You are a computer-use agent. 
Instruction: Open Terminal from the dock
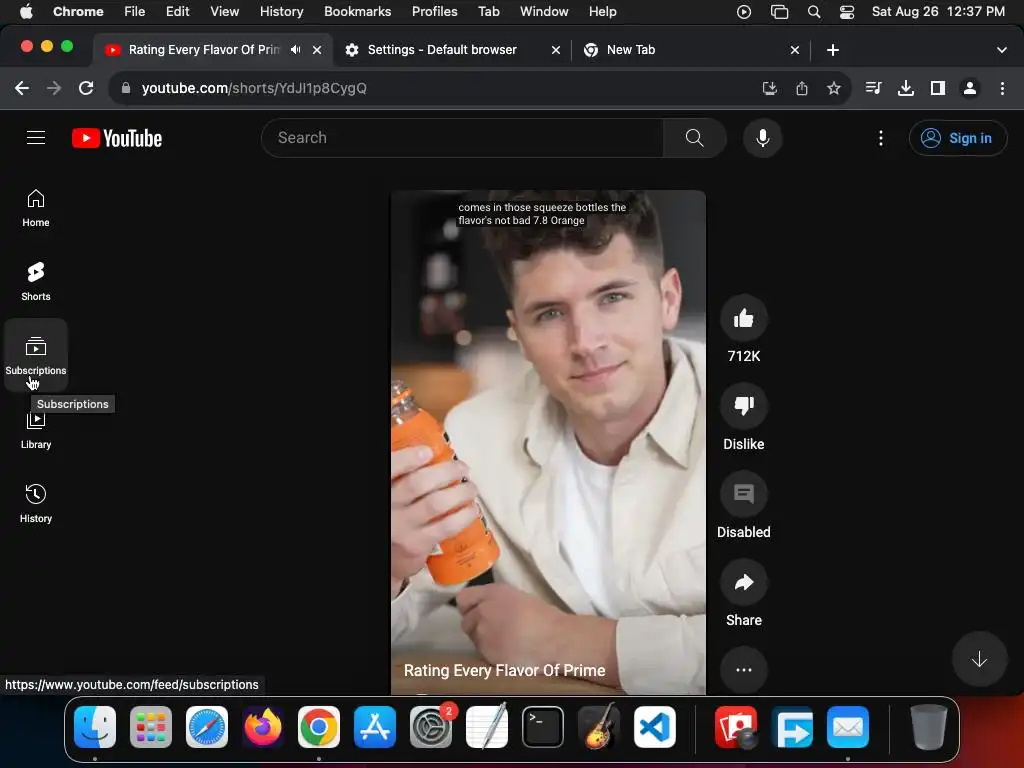[543, 727]
